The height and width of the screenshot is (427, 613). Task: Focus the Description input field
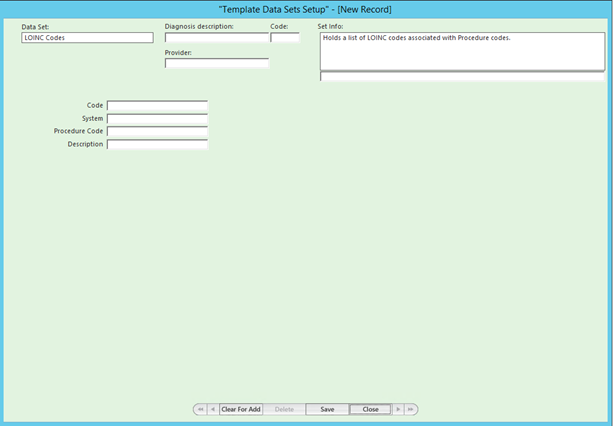[x=158, y=144]
